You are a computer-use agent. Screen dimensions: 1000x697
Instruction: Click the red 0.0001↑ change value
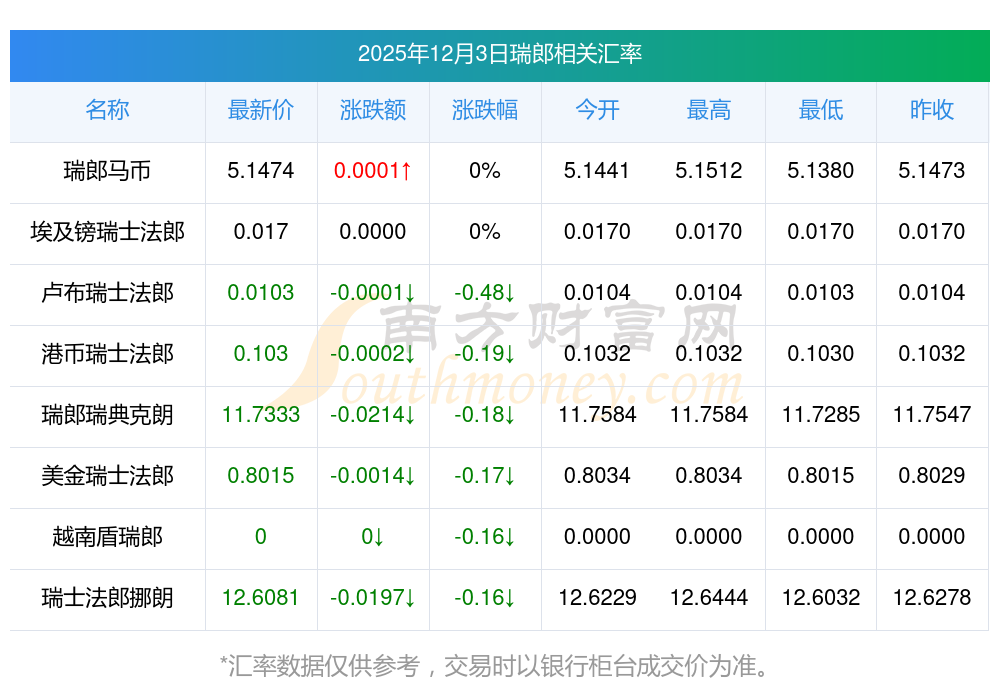[372, 171]
